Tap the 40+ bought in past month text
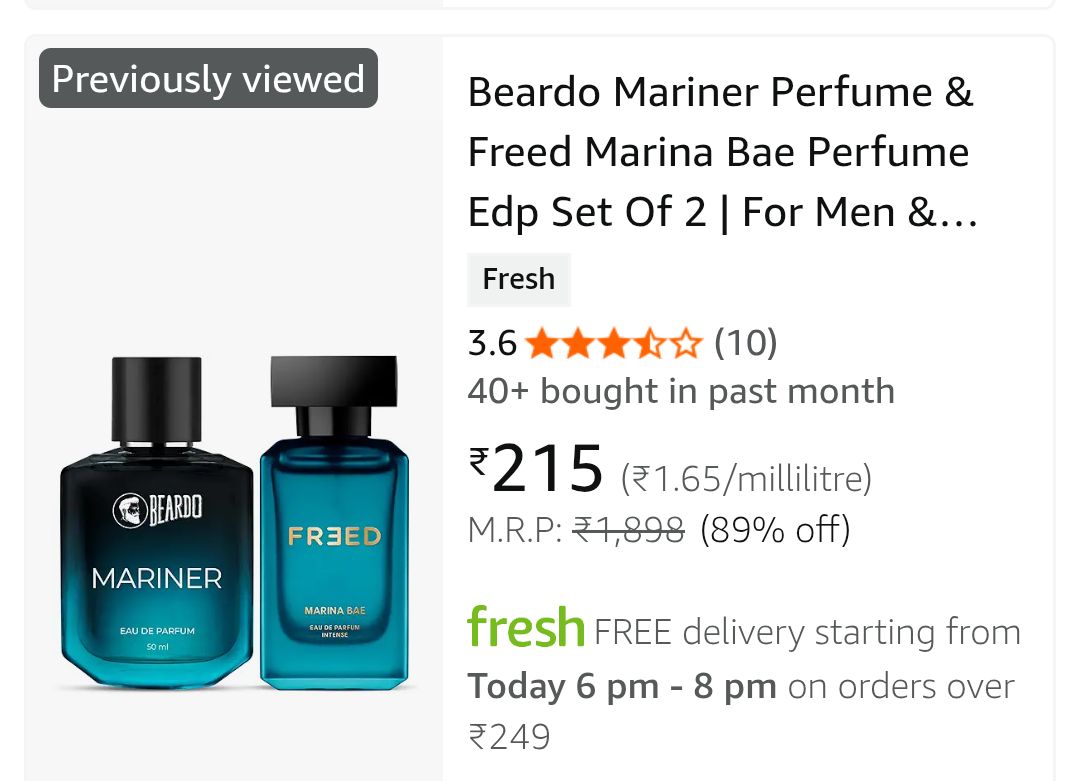 [x=681, y=391]
